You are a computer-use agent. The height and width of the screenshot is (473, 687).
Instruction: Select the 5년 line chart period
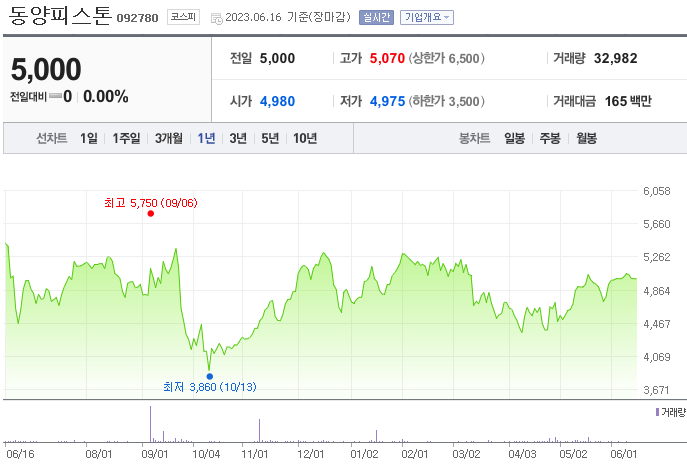point(270,138)
